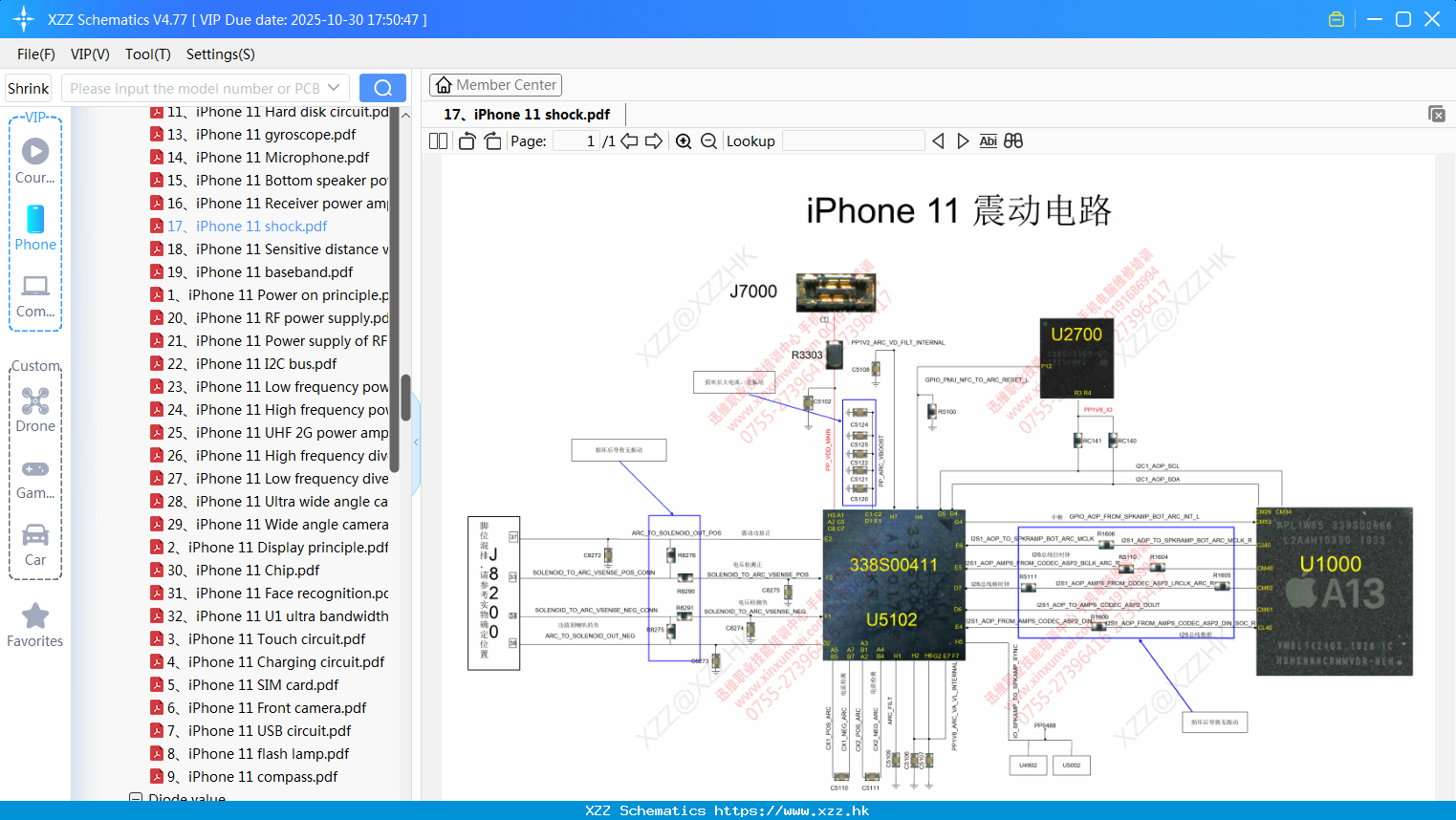Screen dimensions: 1456x820
Task: Zoom in on the schematic
Action: 684,140
